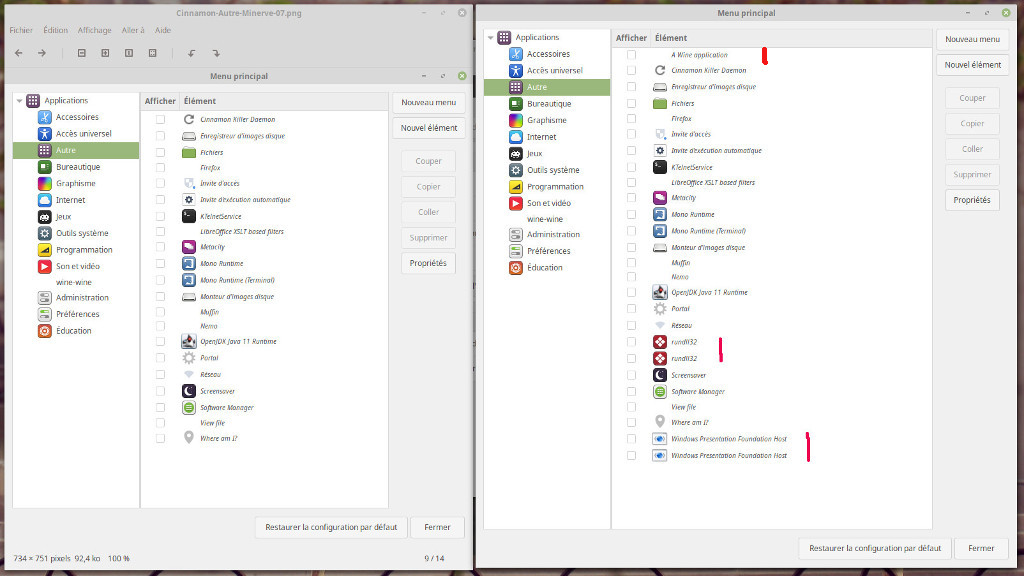Click the next image arrow in viewer toolbar
The width and height of the screenshot is (1024, 576).
42,53
